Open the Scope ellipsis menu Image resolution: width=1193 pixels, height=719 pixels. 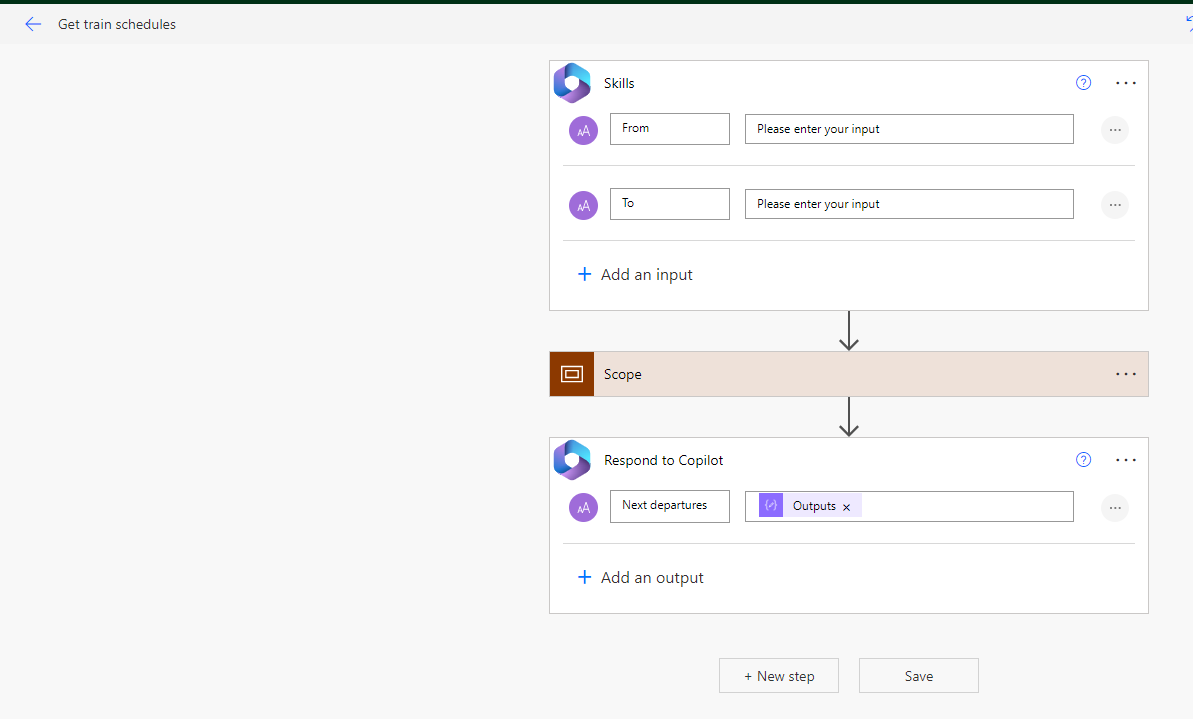[1126, 374]
